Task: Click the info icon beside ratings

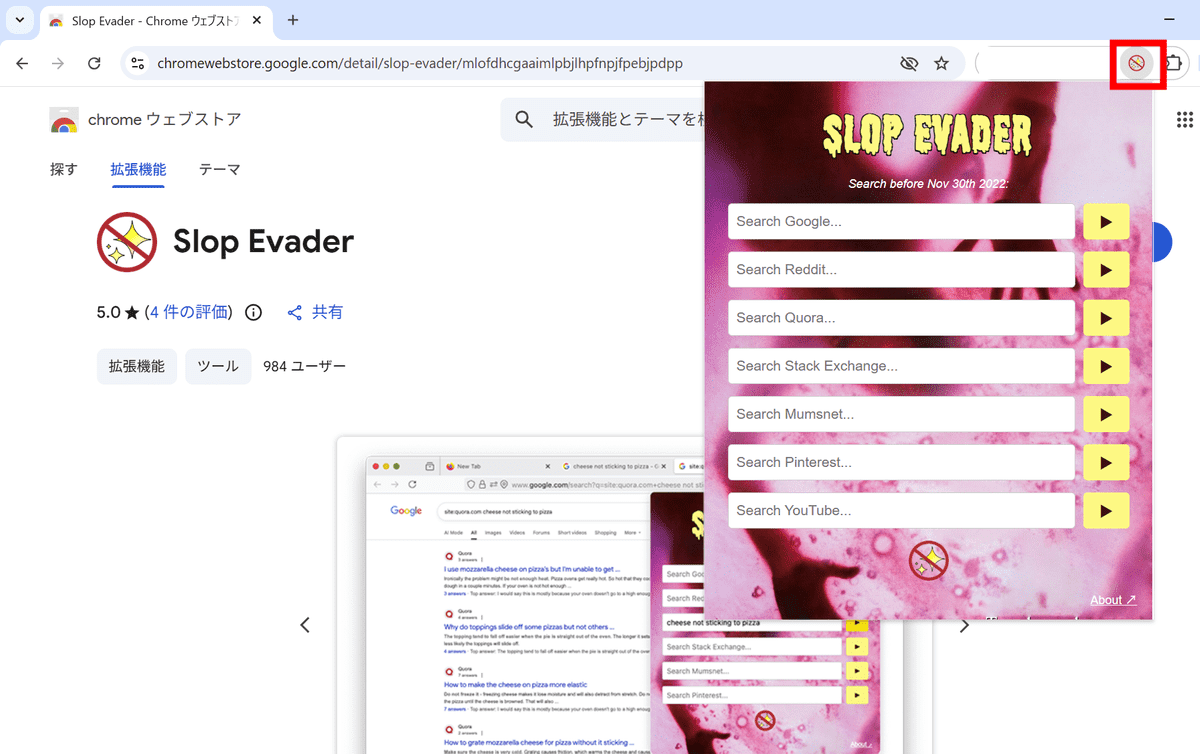Action: pyautogui.click(x=254, y=312)
